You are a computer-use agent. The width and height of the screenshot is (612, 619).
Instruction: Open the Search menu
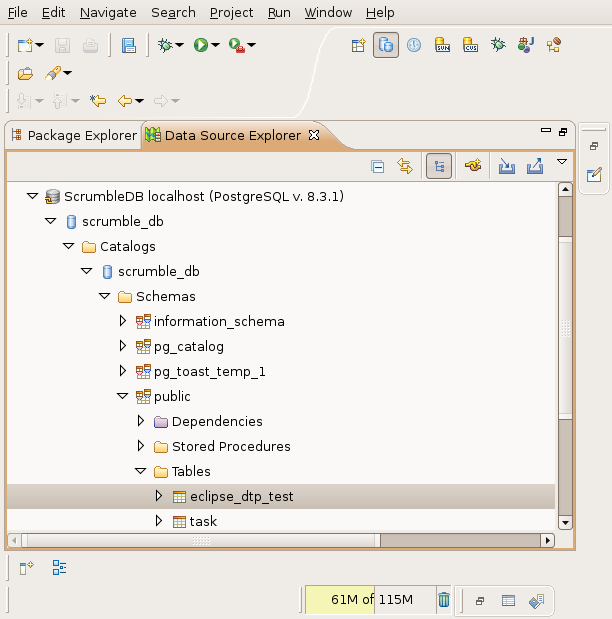tap(173, 13)
